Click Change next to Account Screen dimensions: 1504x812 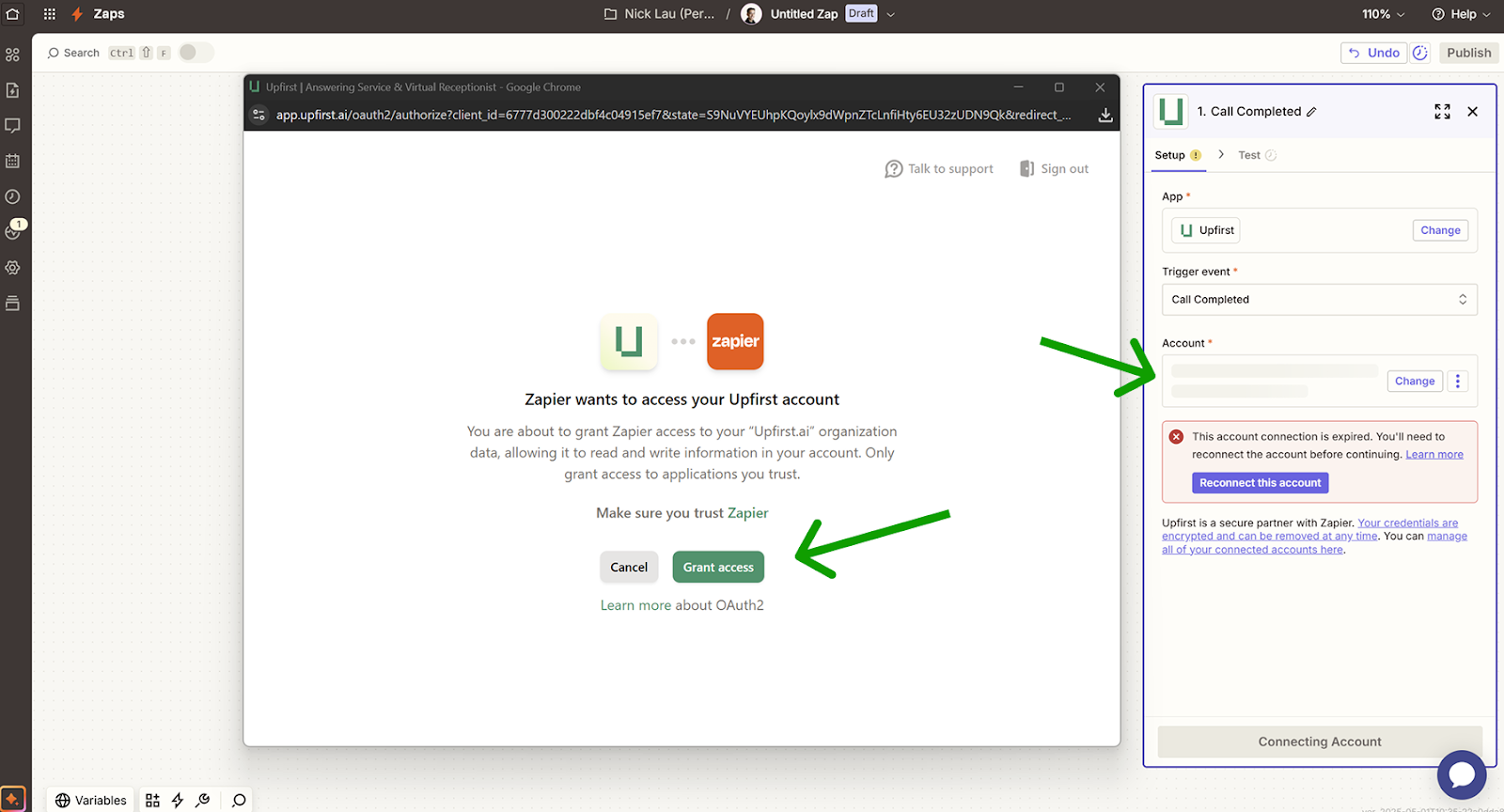coord(1415,381)
